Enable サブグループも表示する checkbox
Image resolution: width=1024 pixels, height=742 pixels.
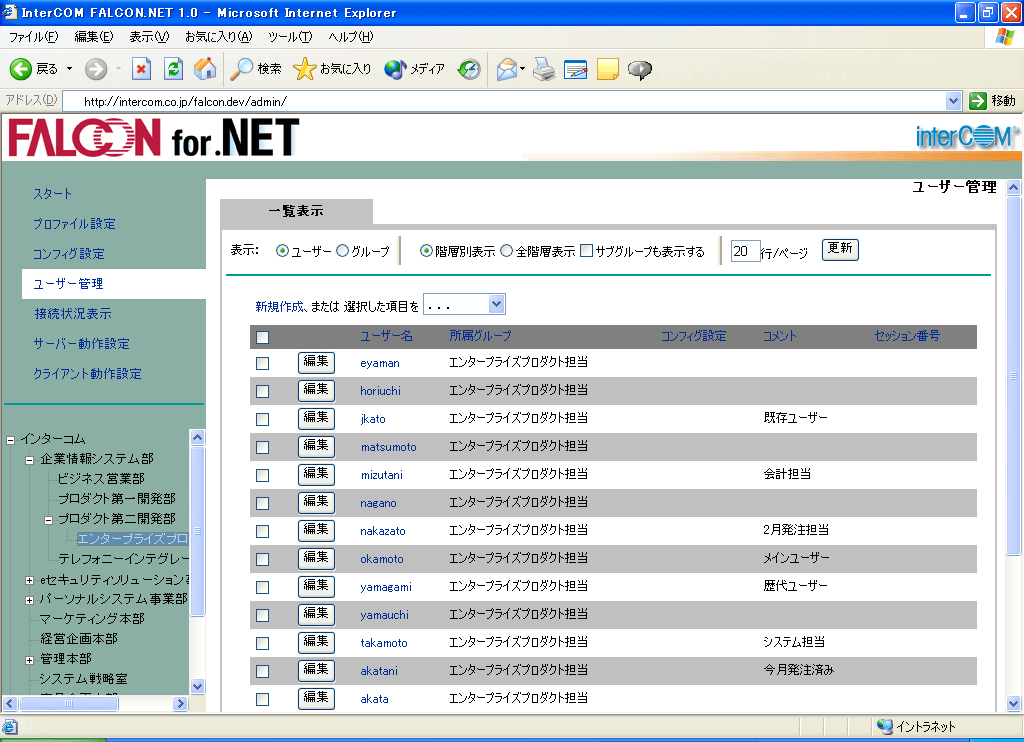click(586, 251)
